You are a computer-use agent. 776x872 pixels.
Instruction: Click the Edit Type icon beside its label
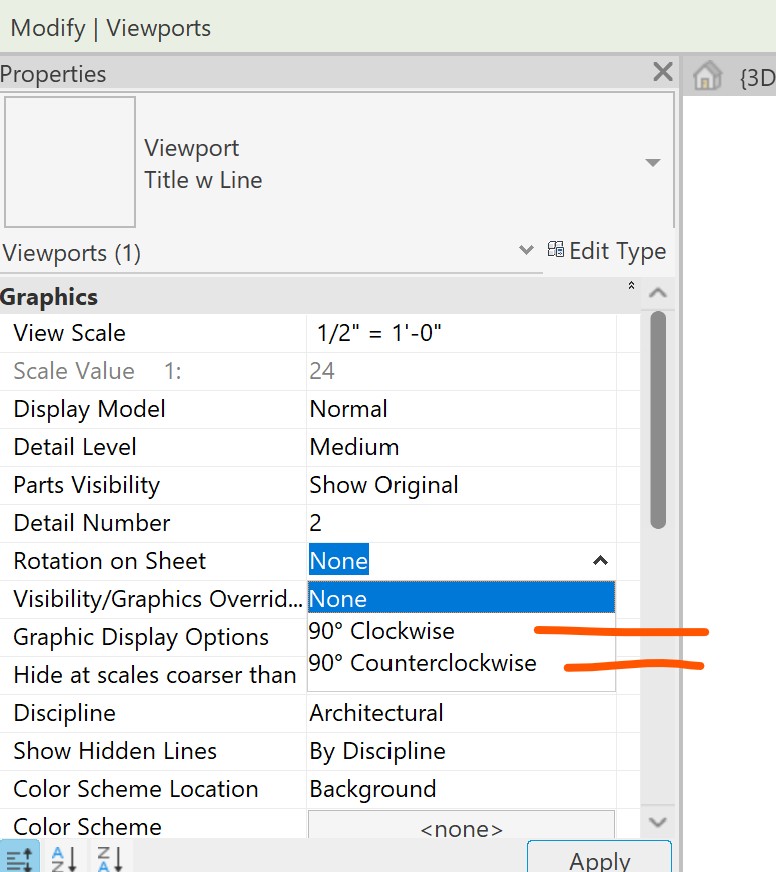coord(556,251)
